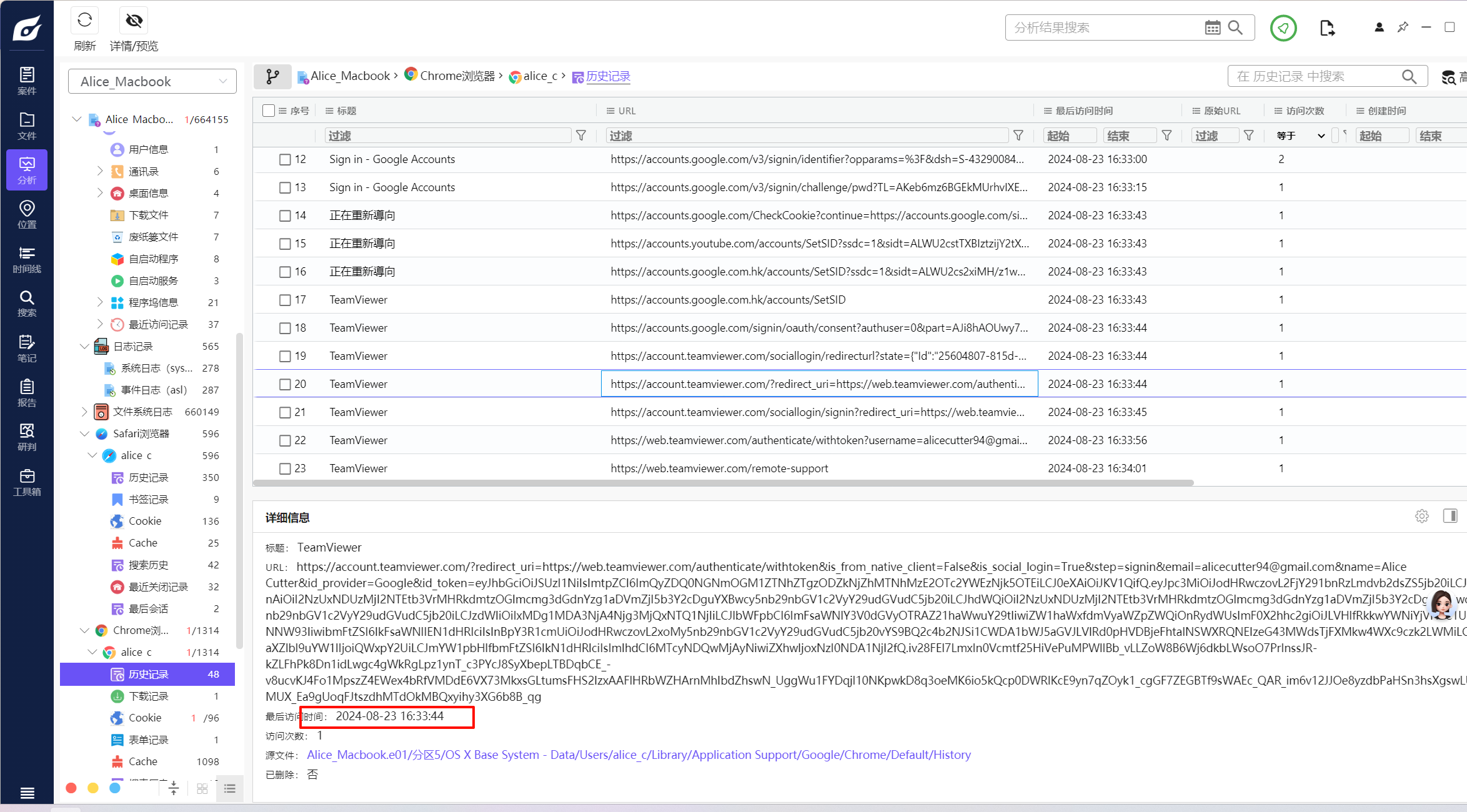Open the Alice_Macbook device dropdown
1467x812 pixels.
click(x=152, y=81)
